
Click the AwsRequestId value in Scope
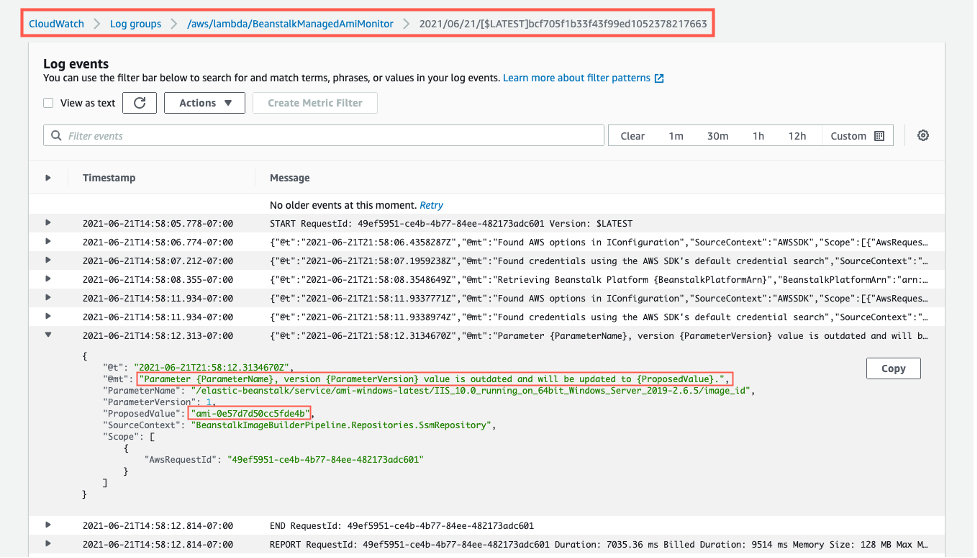coord(325,459)
